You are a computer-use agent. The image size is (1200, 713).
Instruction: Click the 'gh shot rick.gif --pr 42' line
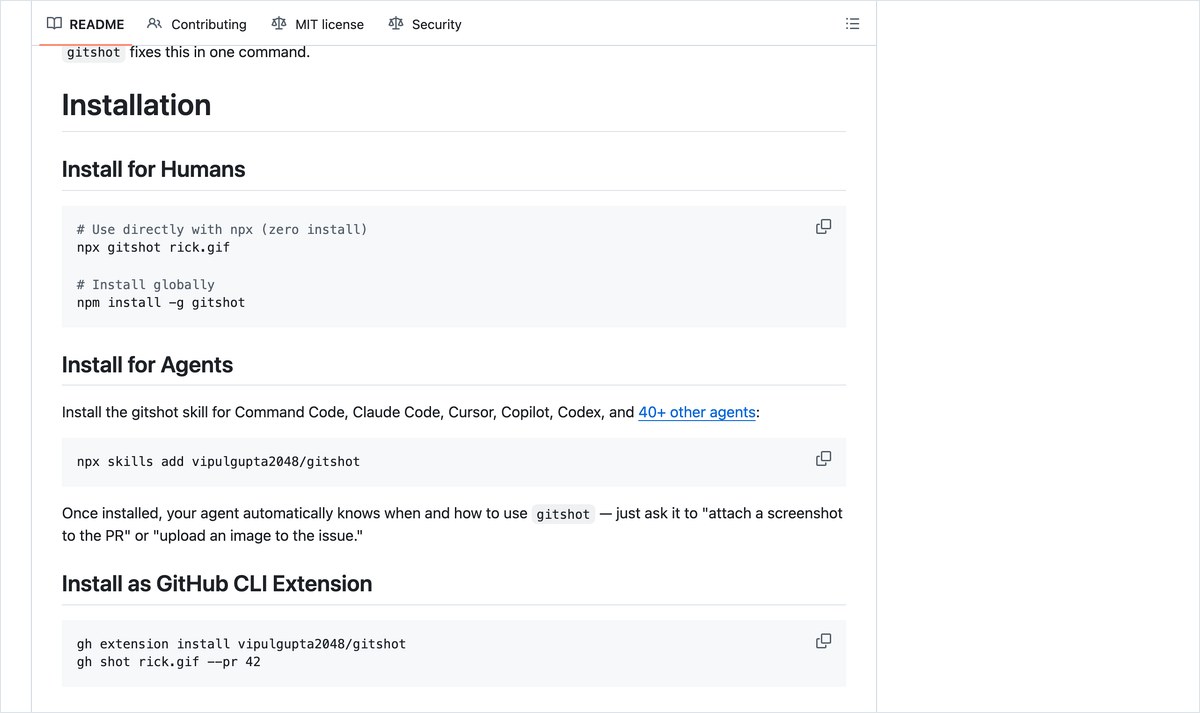(x=169, y=662)
